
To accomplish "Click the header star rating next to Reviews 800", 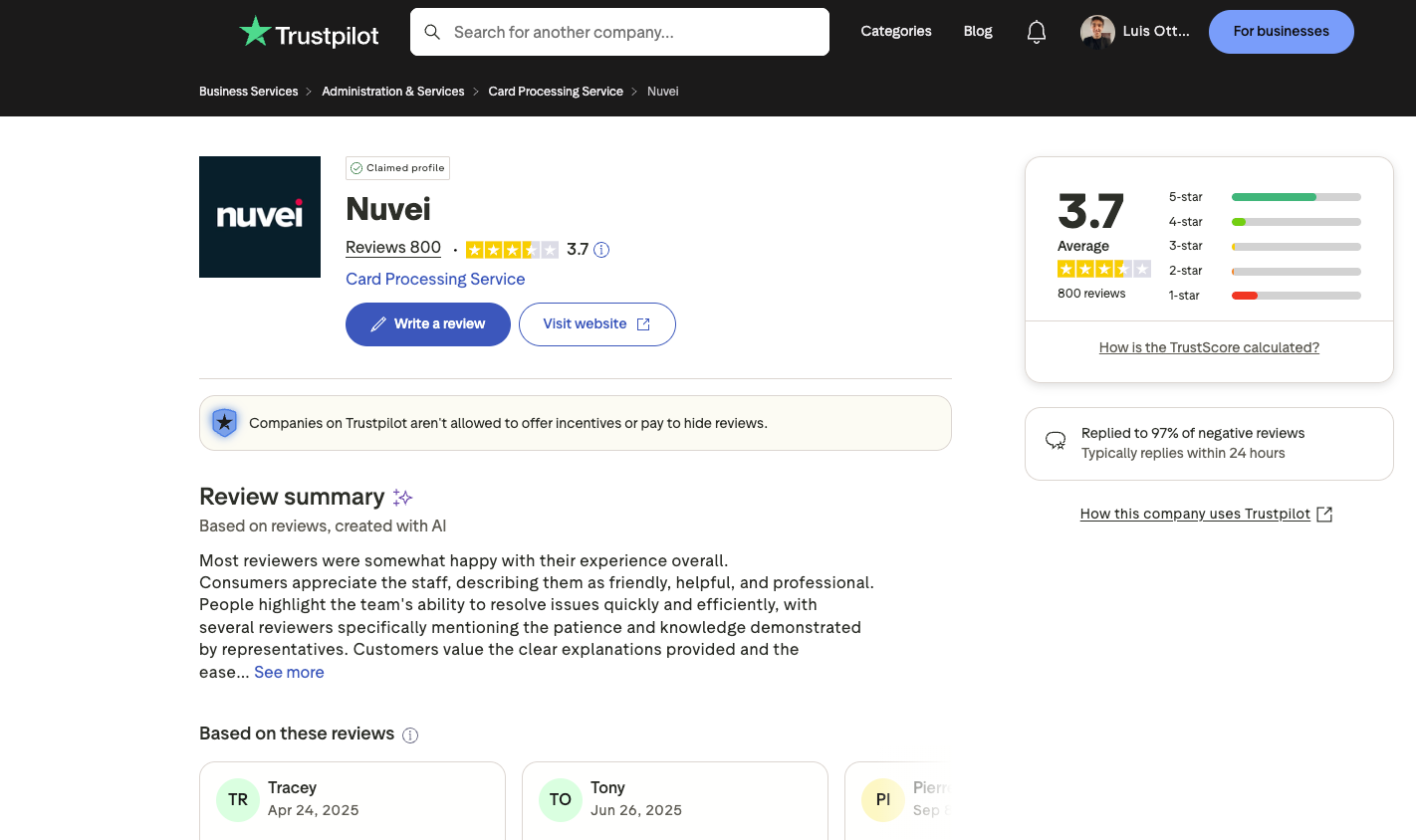I will 512,250.
